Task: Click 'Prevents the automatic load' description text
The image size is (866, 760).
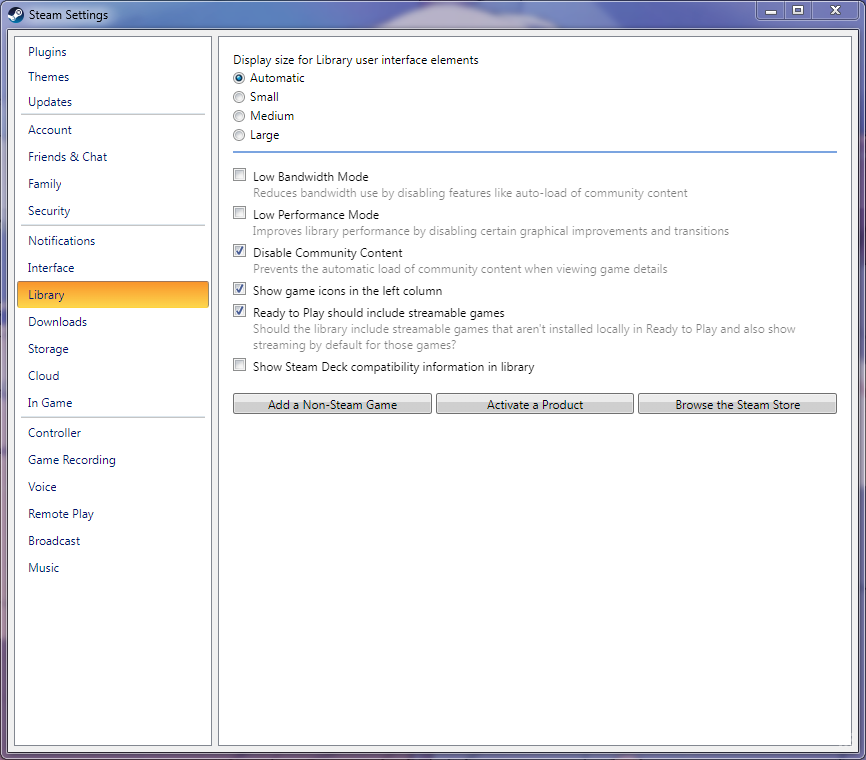Action: coord(460,270)
